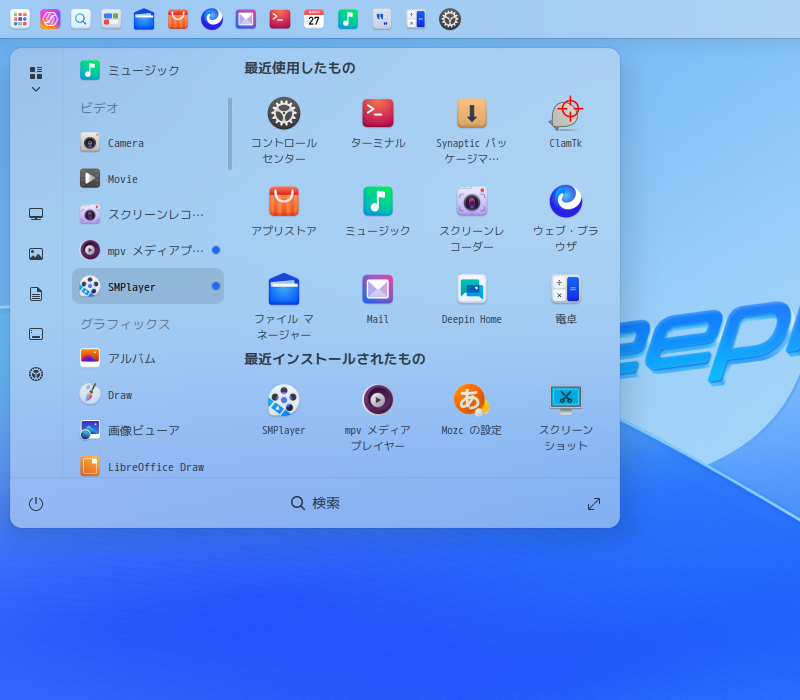Open LibreOffice Draw in the app list
Image resolution: width=800 pixels, height=700 pixels.
click(148, 466)
